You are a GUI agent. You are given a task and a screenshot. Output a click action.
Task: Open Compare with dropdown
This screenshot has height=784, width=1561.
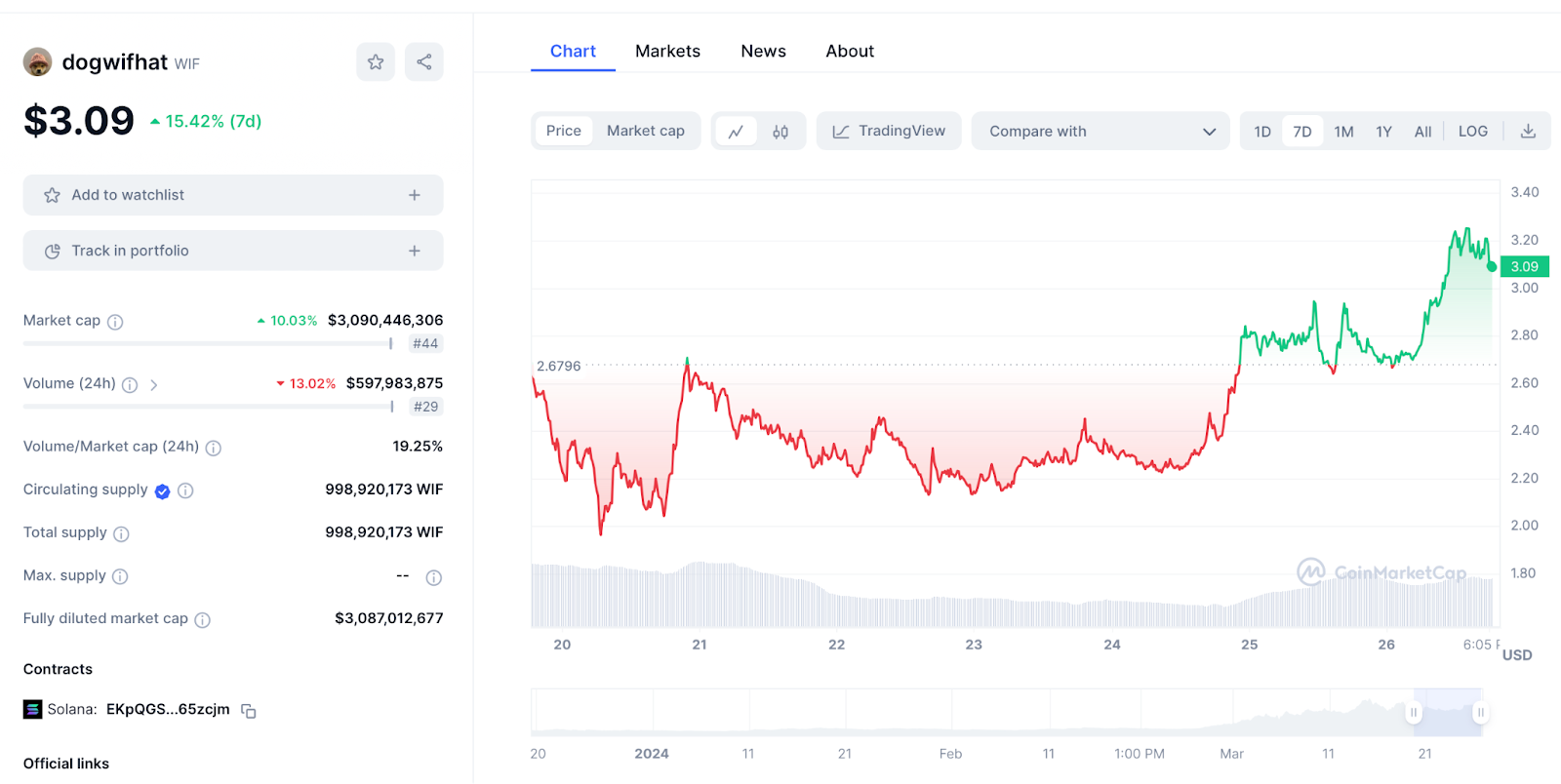pyautogui.click(x=1101, y=131)
